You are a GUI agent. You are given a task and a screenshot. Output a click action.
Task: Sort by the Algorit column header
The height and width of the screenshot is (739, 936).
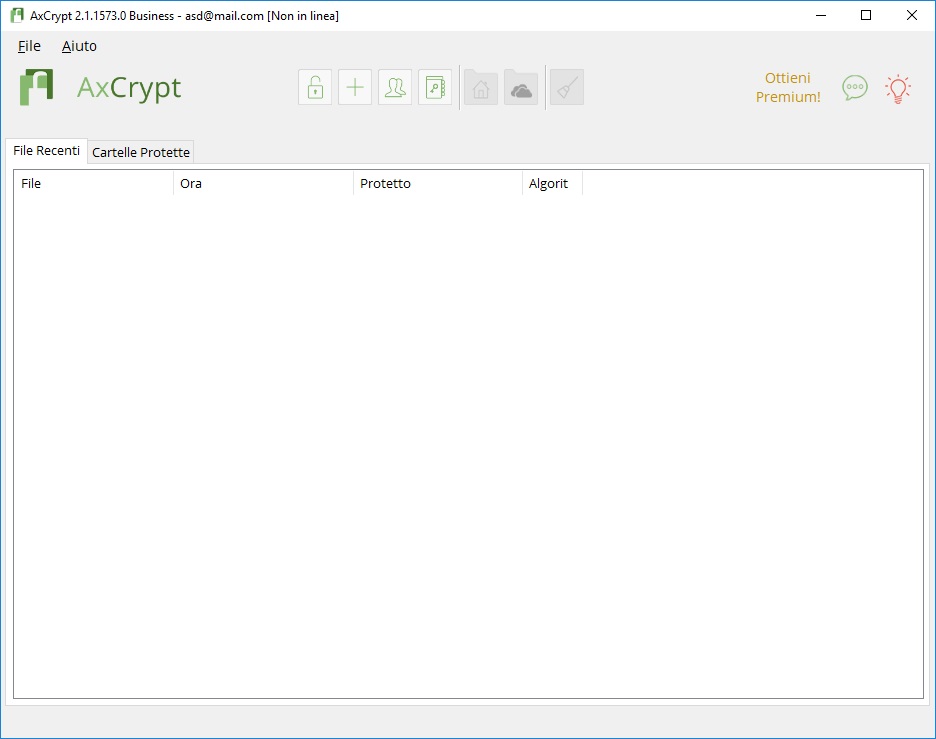[552, 183]
